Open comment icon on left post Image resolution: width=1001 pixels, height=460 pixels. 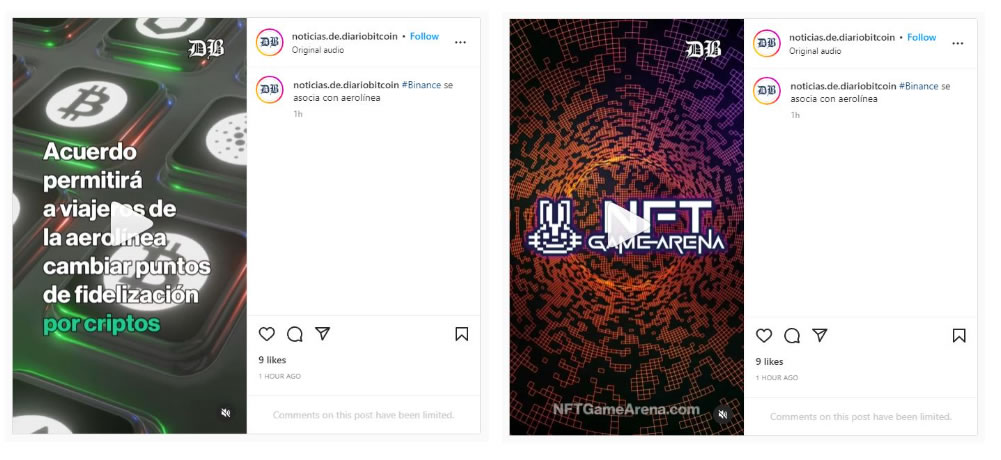(x=294, y=334)
